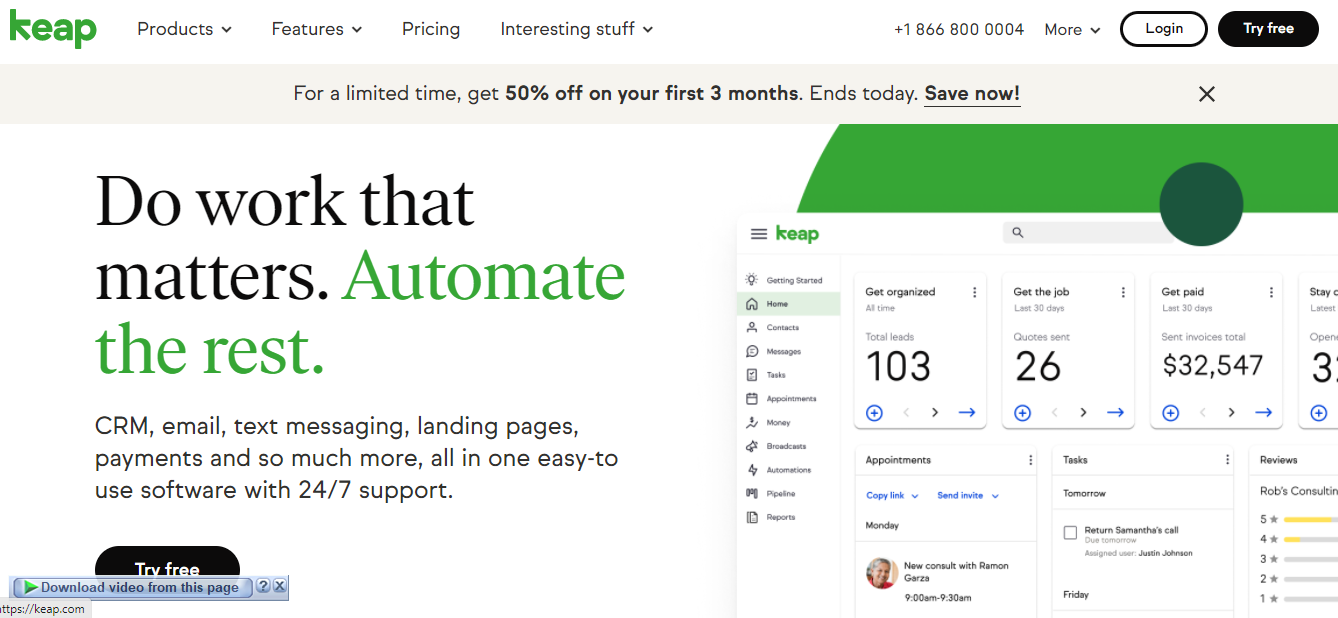This screenshot has width=1338, height=618.
Task: Click the 103 total leads value
Action: point(898,367)
